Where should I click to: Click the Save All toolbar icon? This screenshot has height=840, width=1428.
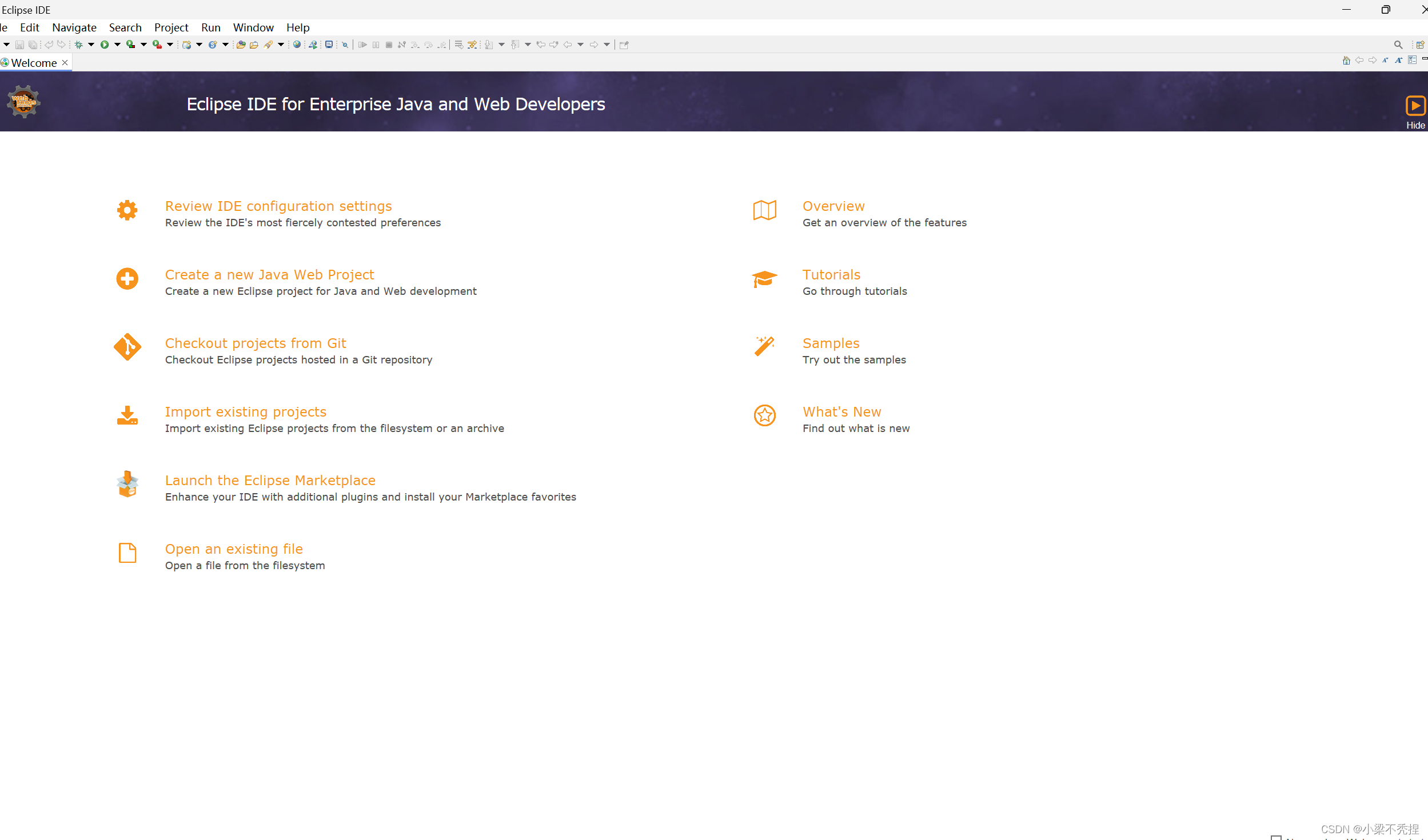(33, 45)
